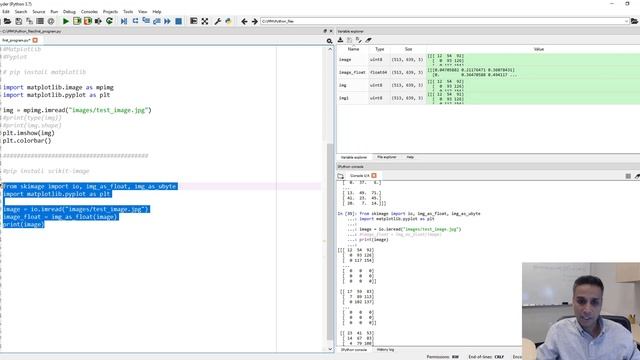Select the first_program.py editor tab
The image size is (640, 360).
[x=16, y=40]
